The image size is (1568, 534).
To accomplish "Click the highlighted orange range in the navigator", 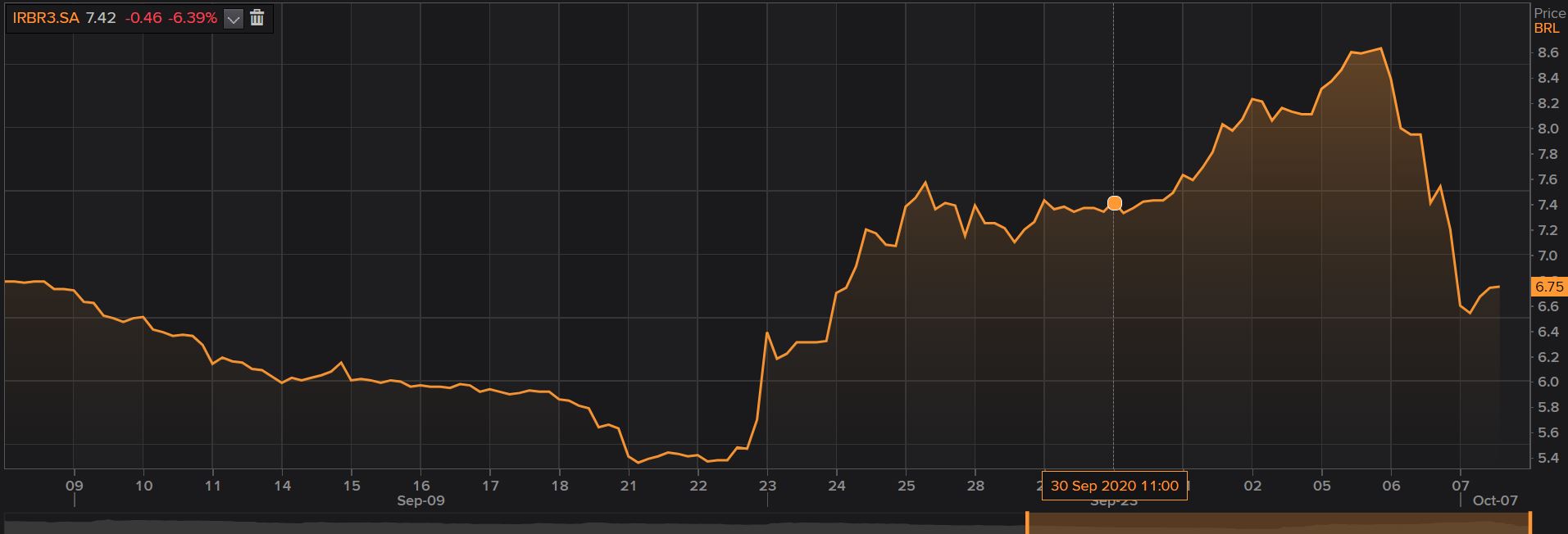I will tap(1279, 524).
